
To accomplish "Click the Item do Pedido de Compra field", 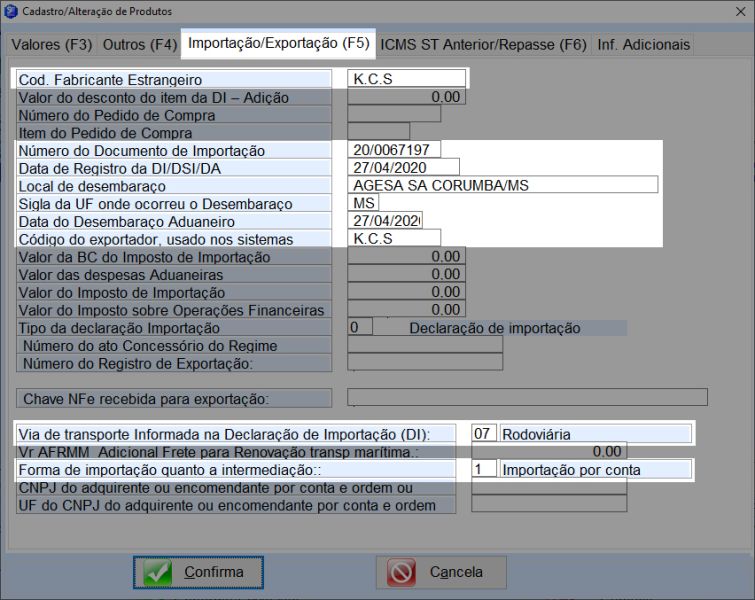I will (378, 131).
